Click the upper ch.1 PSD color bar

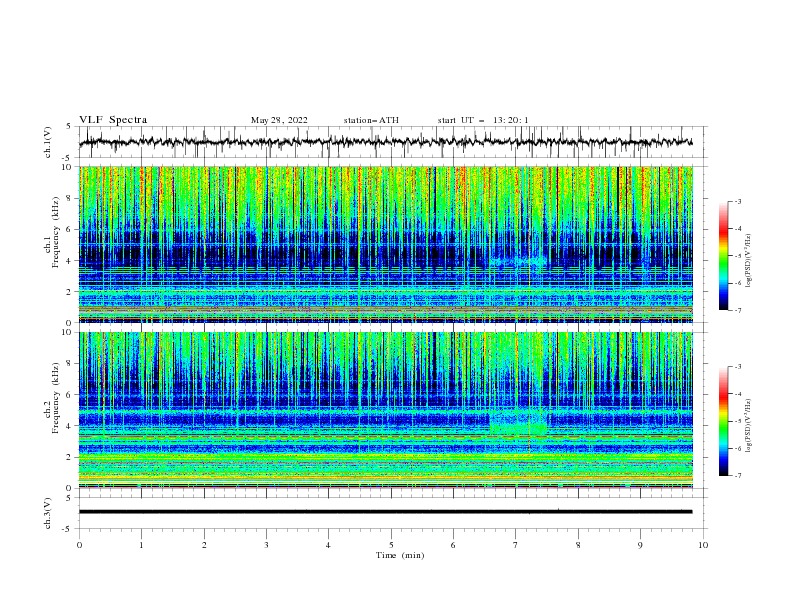pos(724,256)
